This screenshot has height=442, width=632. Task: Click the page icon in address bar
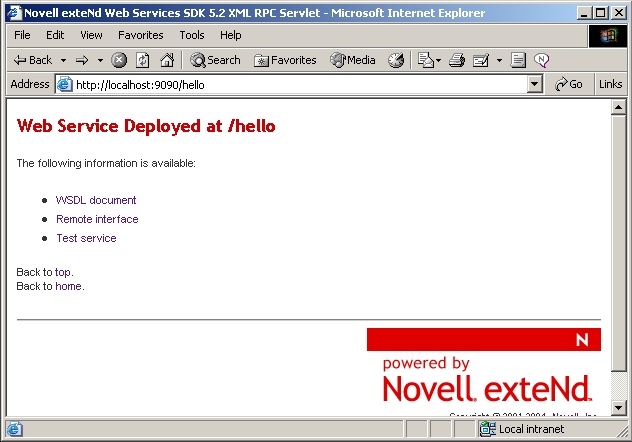[64, 85]
